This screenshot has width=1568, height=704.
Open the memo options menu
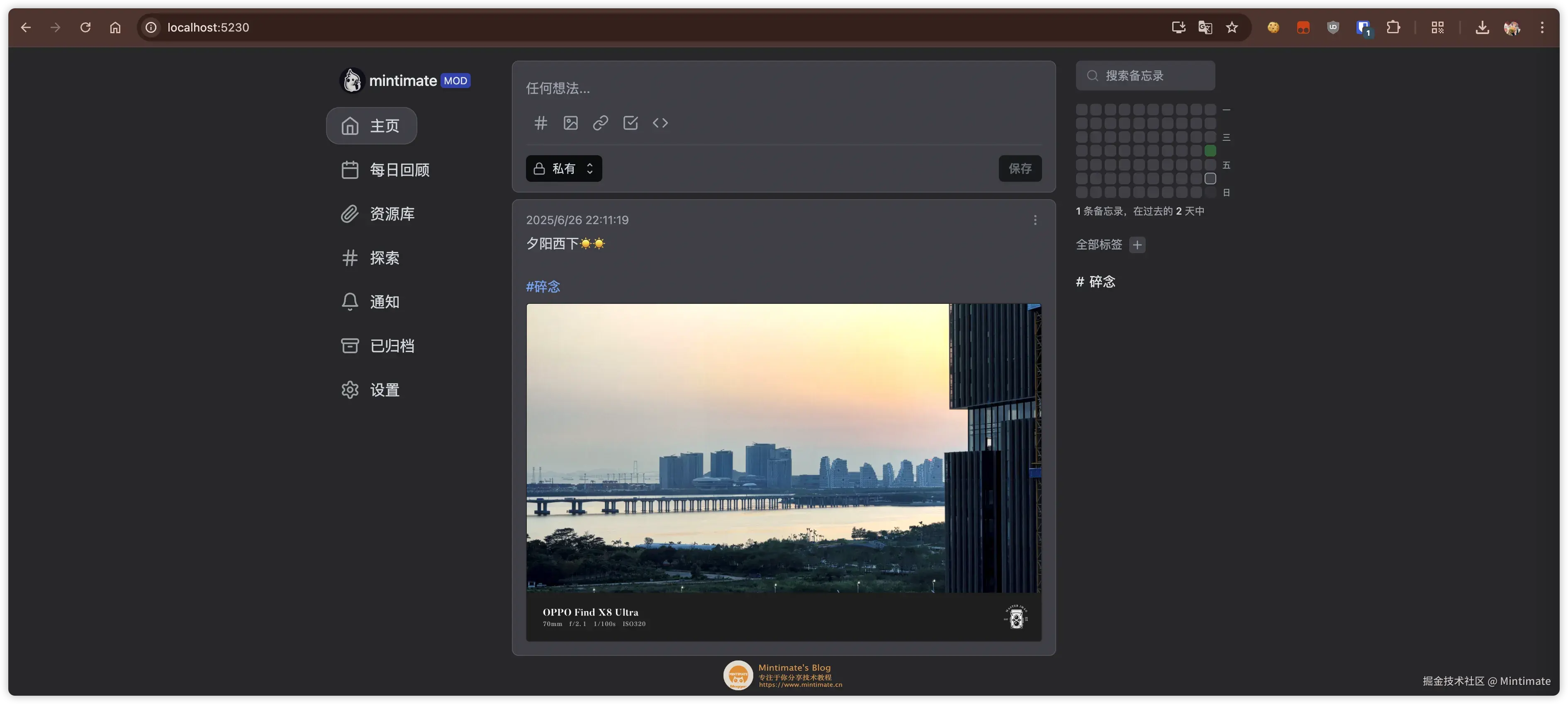[x=1035, y=220]
